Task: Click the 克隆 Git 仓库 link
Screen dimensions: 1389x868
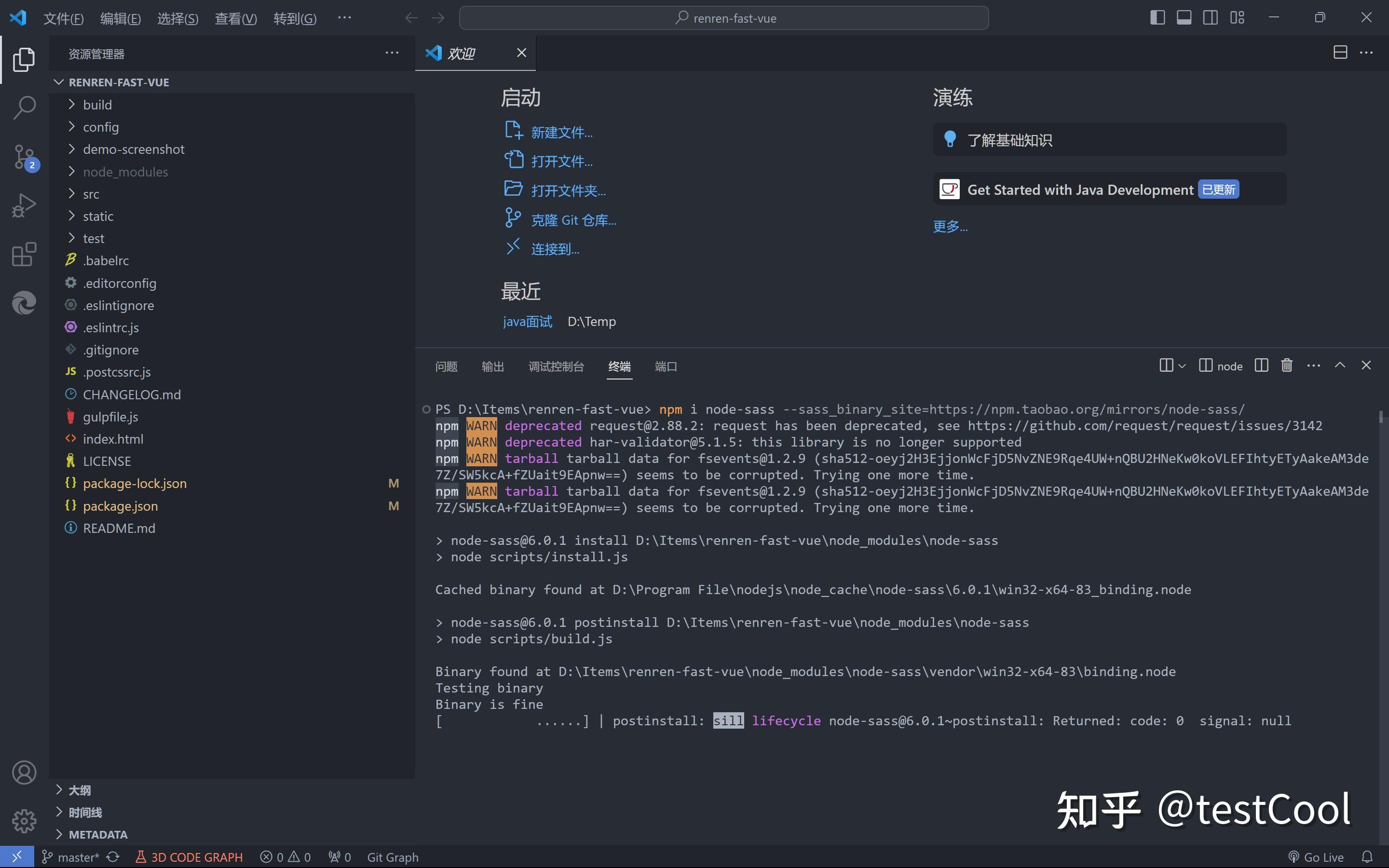Action: tap(573, 219)
